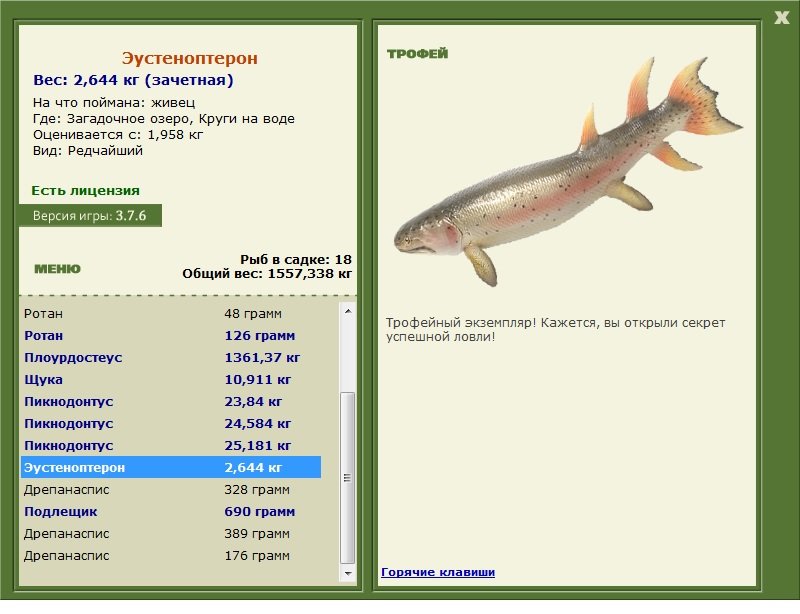
Task: Click the fish list scrollbar thumb
Action: (348, 478)
